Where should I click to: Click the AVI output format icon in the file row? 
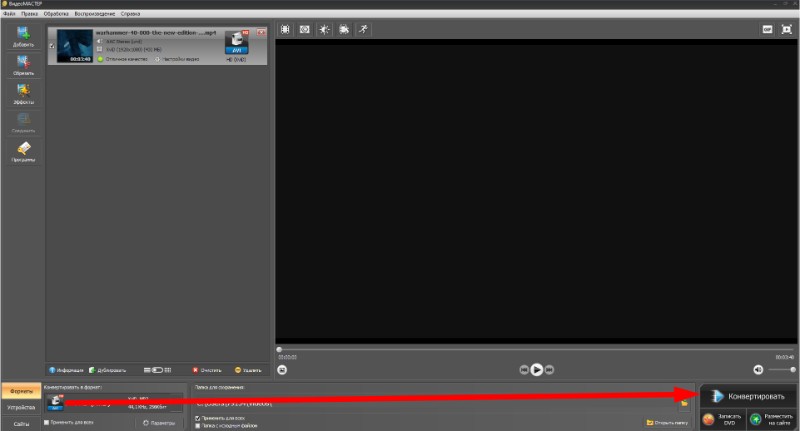coord(237,42)
